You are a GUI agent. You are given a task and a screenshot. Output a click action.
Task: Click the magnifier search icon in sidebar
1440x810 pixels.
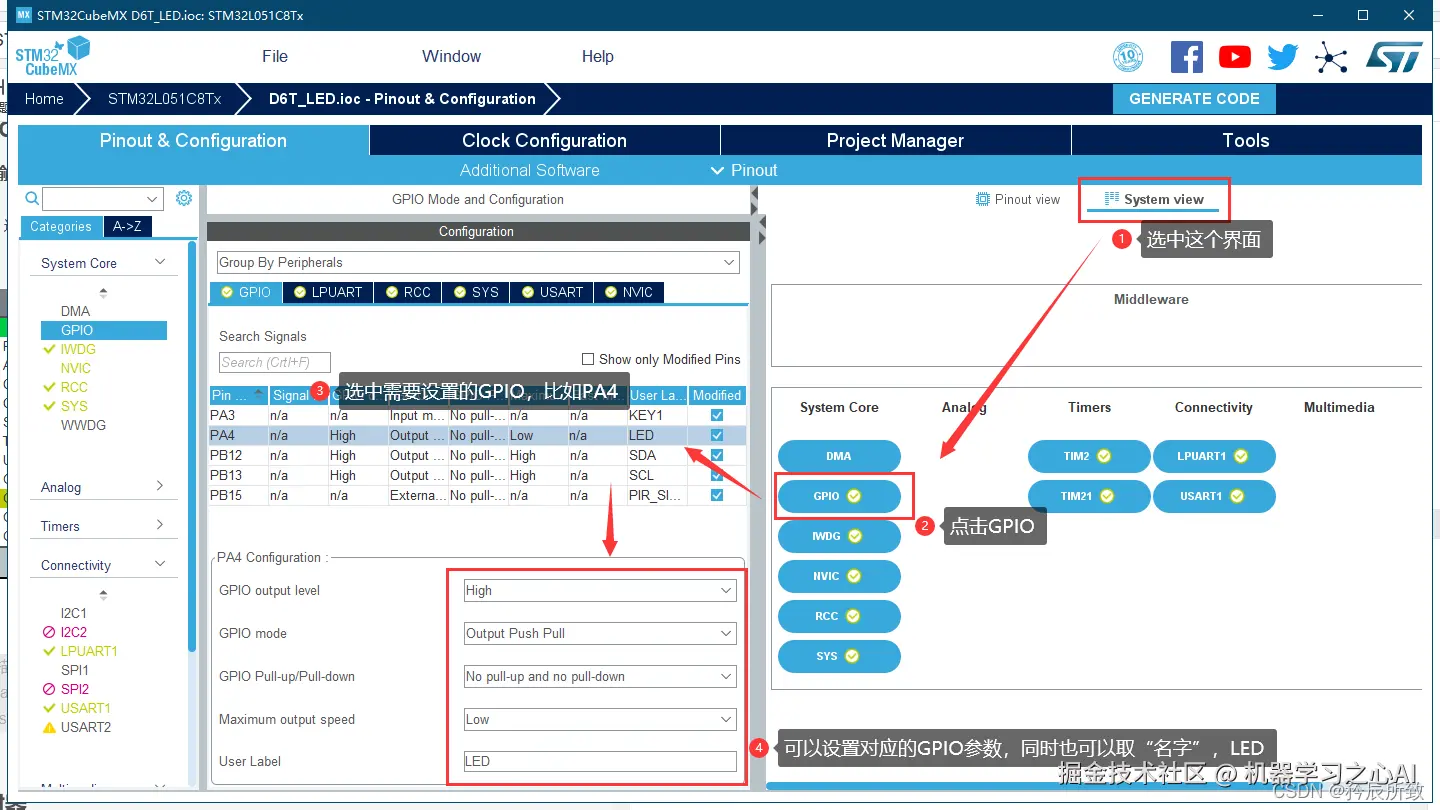click(32, 198)
